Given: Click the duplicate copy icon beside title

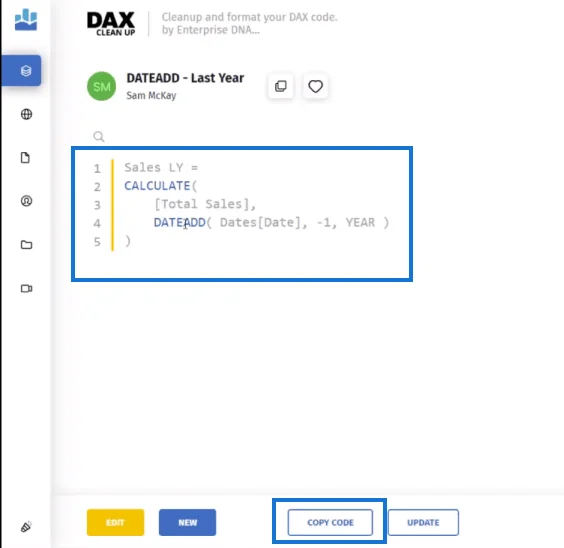Looking at the screenshot, I should [281, 86].
